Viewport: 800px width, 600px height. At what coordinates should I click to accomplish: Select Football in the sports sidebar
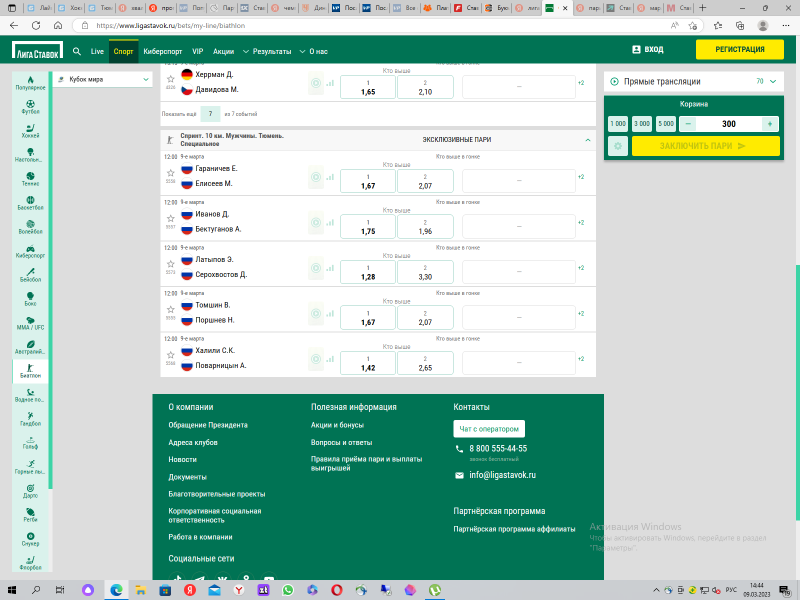coord(31,105)
